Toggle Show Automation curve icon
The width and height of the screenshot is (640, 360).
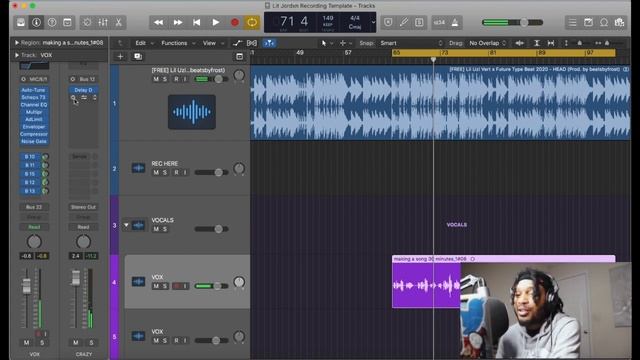237,43
